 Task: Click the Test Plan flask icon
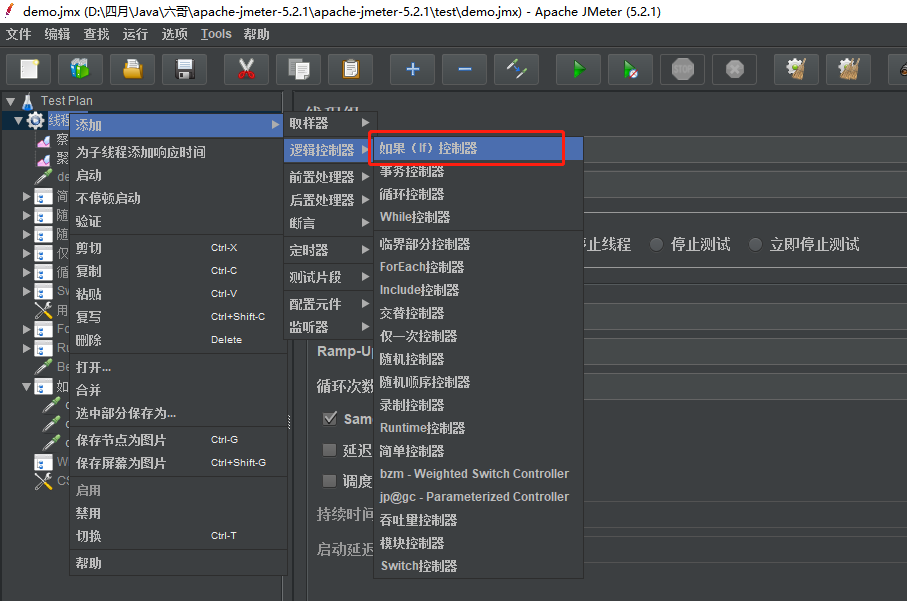tap(27, 101)
